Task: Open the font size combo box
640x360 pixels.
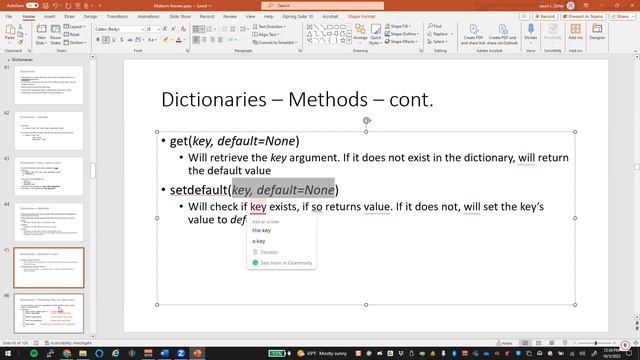Action: click(152, 29)
